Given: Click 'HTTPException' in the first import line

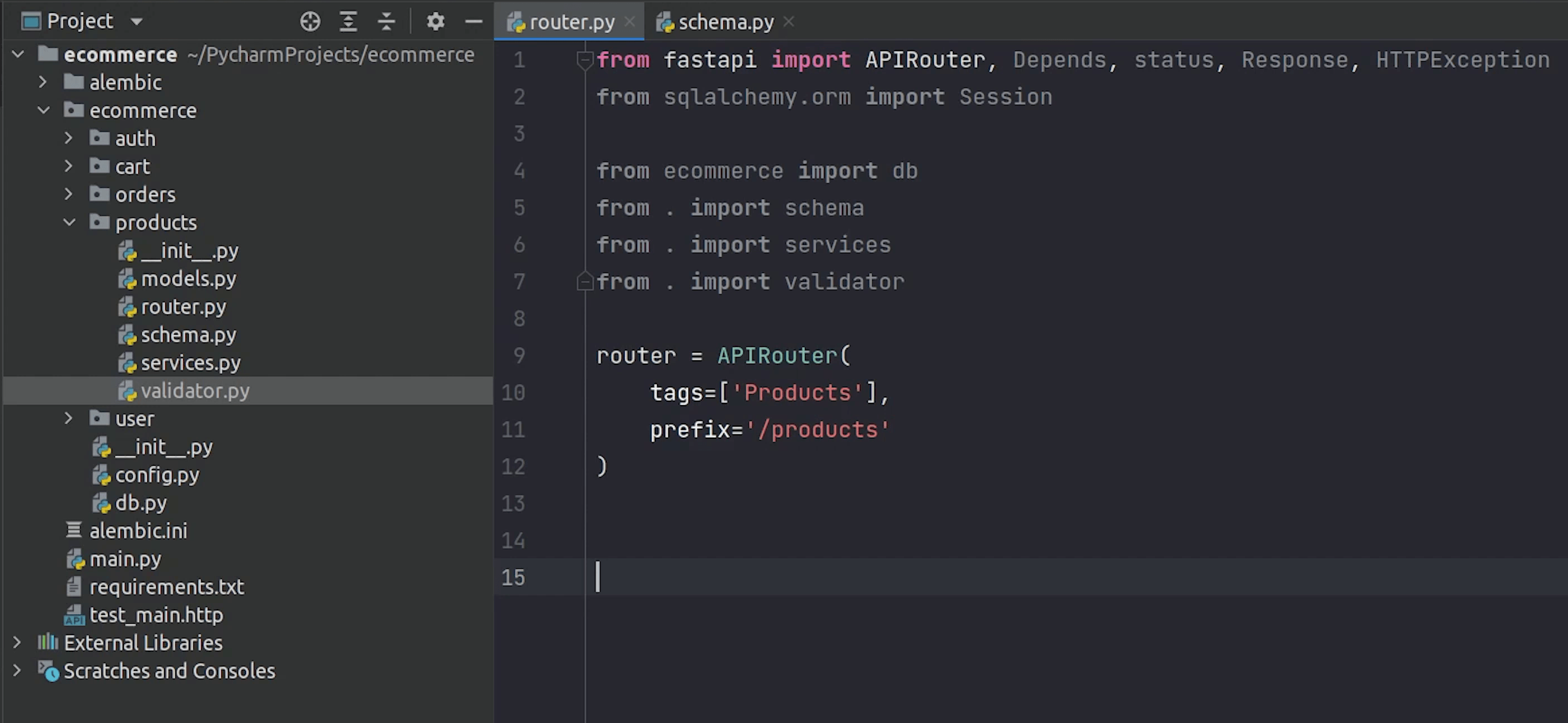Looking at the screenshot, I should [x=1463, y=60].
